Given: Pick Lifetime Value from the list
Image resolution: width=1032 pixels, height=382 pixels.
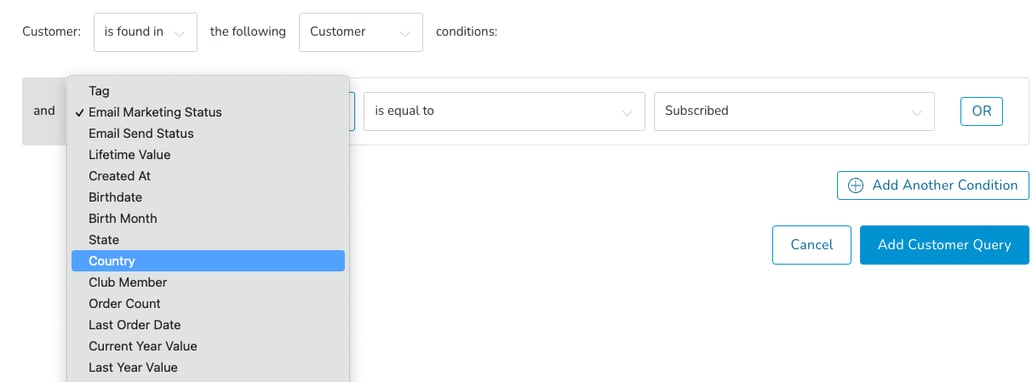Looking at the screenshot, I should pos(208,155).
